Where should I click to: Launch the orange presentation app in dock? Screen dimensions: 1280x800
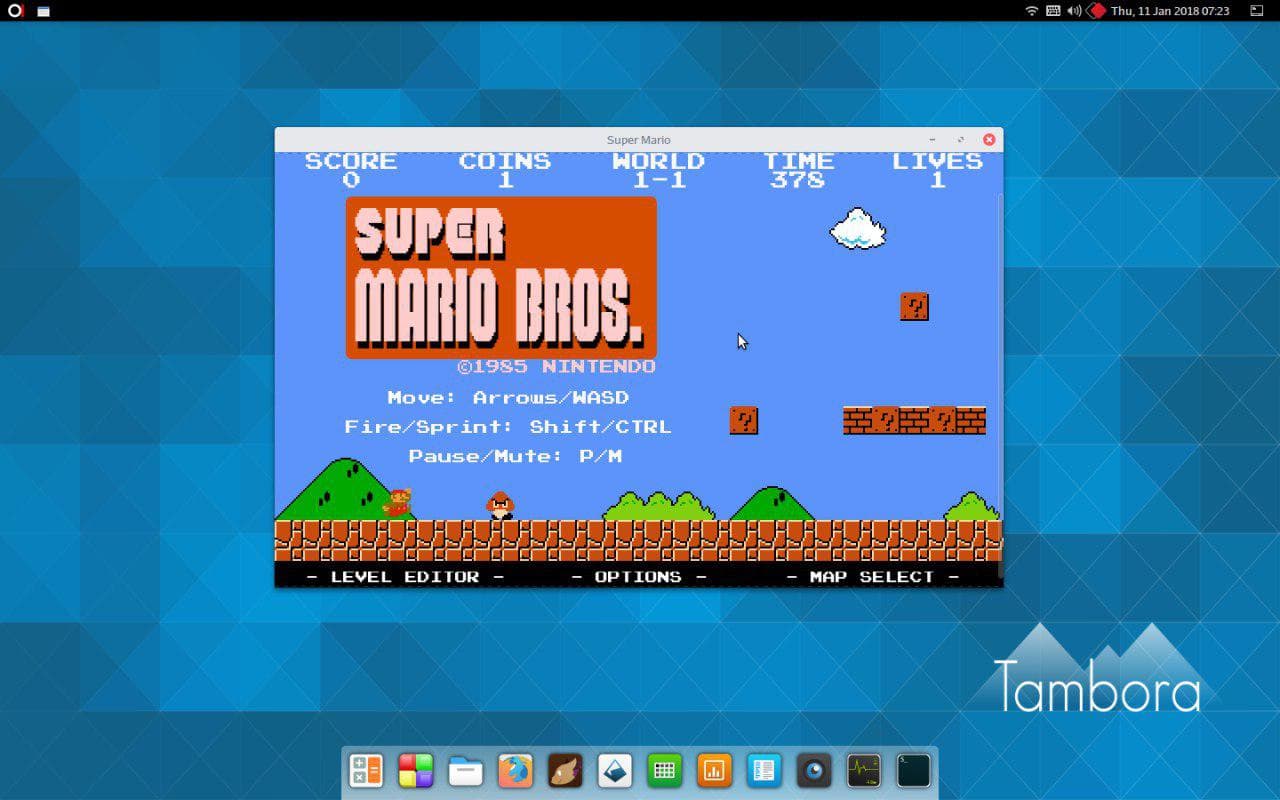(714, 771)
